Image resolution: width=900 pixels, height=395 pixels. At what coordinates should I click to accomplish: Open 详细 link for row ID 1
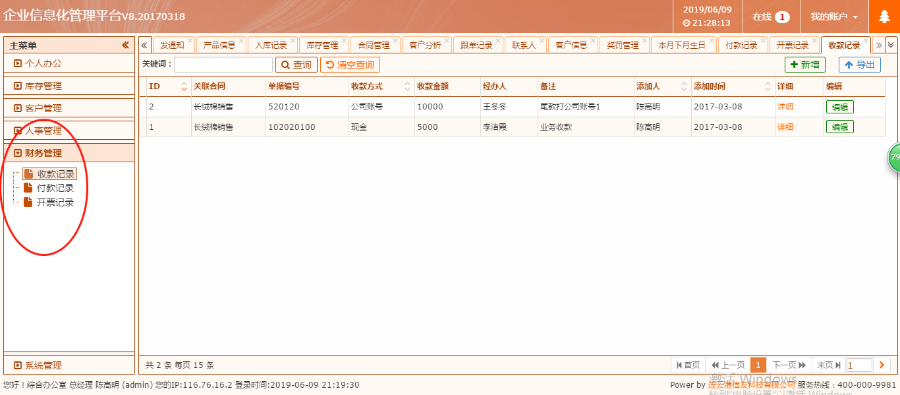(x=785, y=127)
